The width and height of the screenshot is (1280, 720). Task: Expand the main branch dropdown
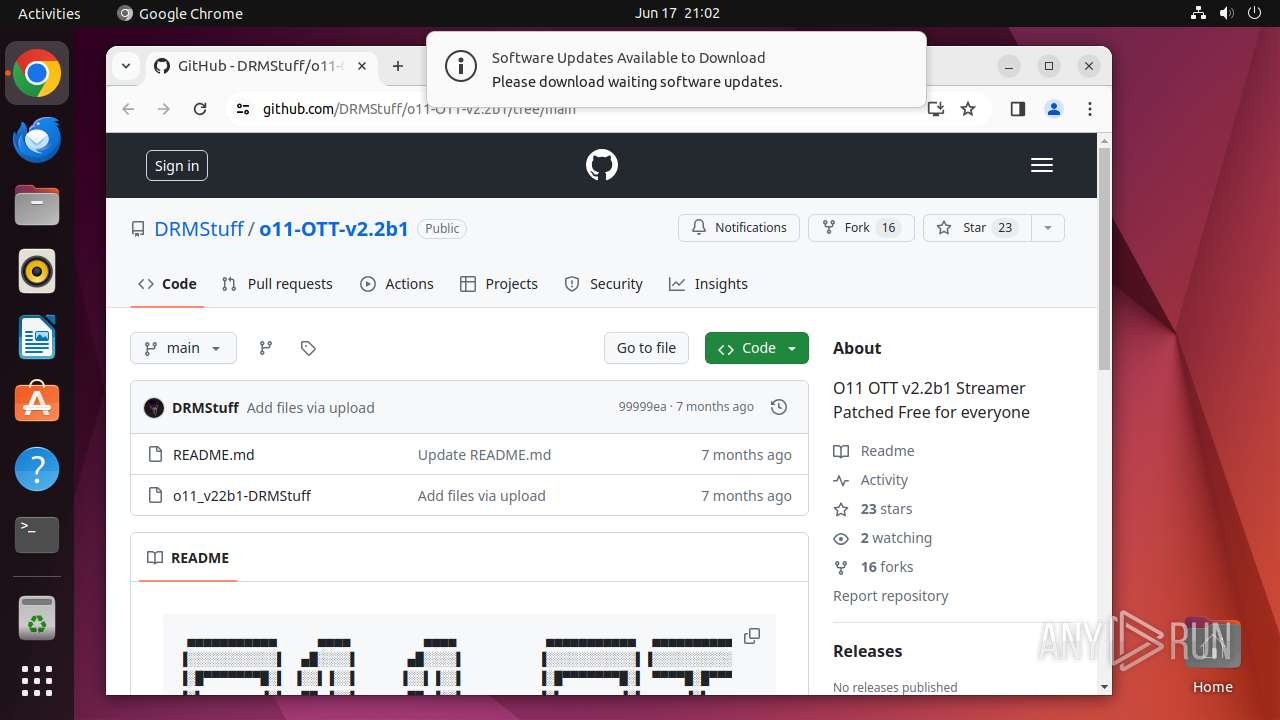tap(183, 348)
